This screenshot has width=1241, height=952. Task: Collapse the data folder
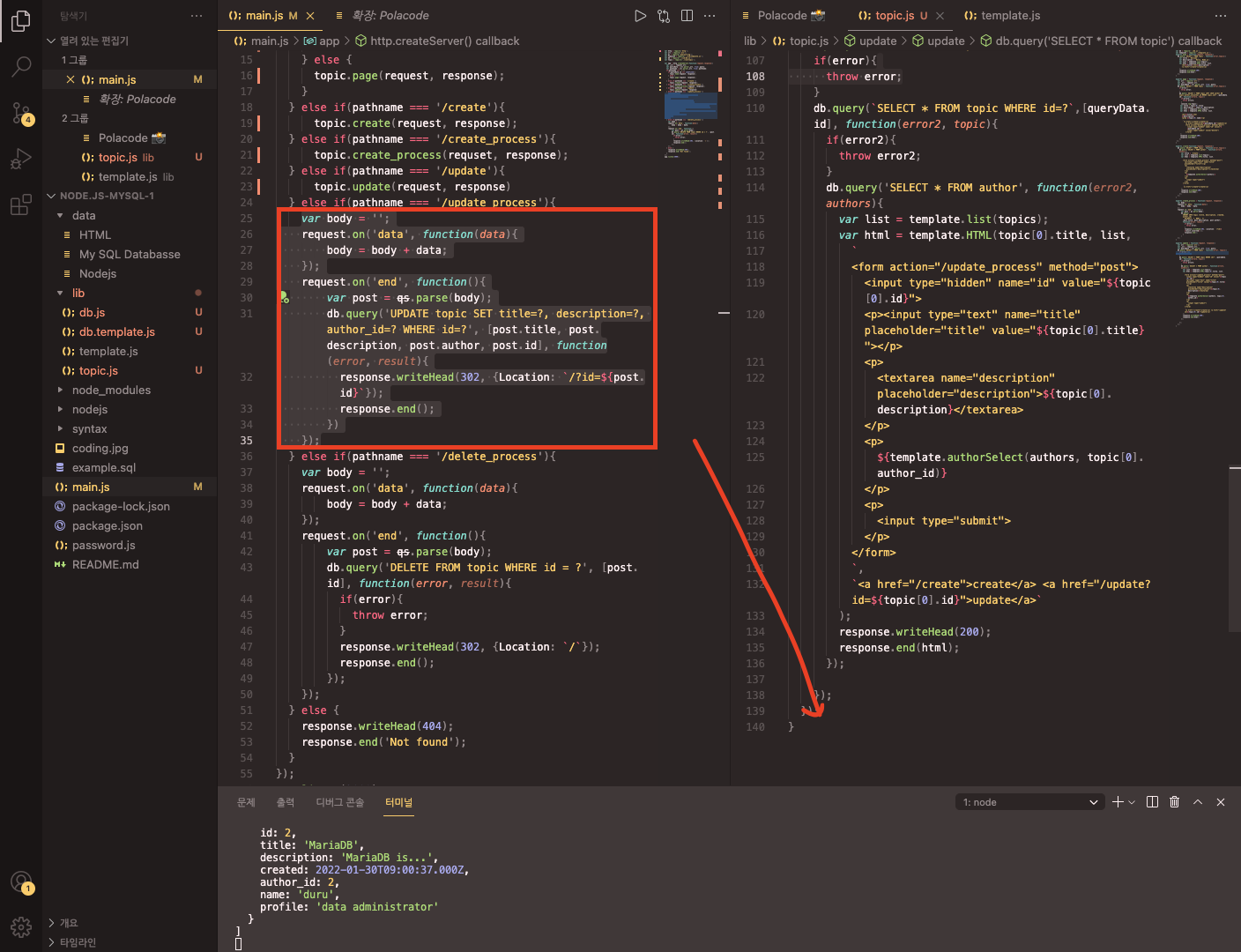pos(60,215)
